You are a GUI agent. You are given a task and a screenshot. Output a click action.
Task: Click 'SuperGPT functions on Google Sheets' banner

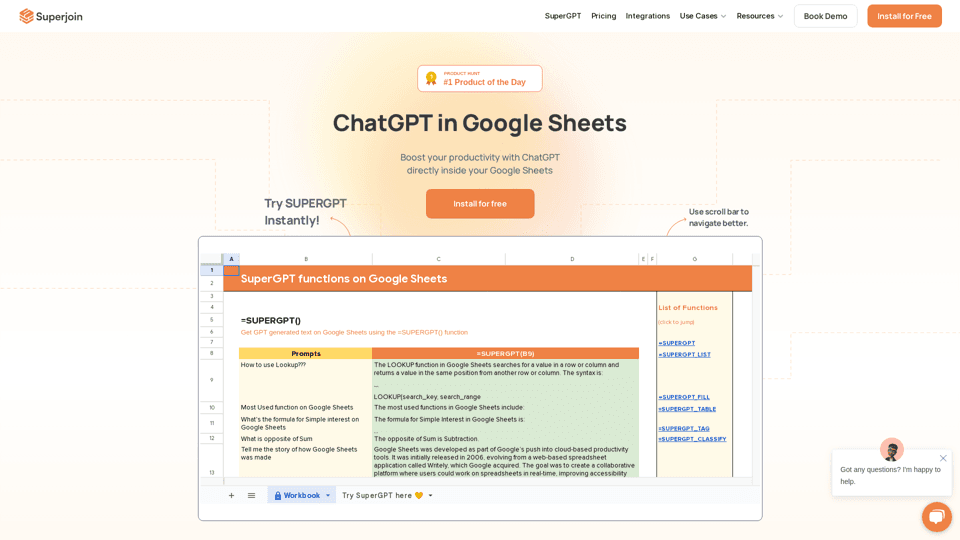pyautogui.click(x=487, y=279)
